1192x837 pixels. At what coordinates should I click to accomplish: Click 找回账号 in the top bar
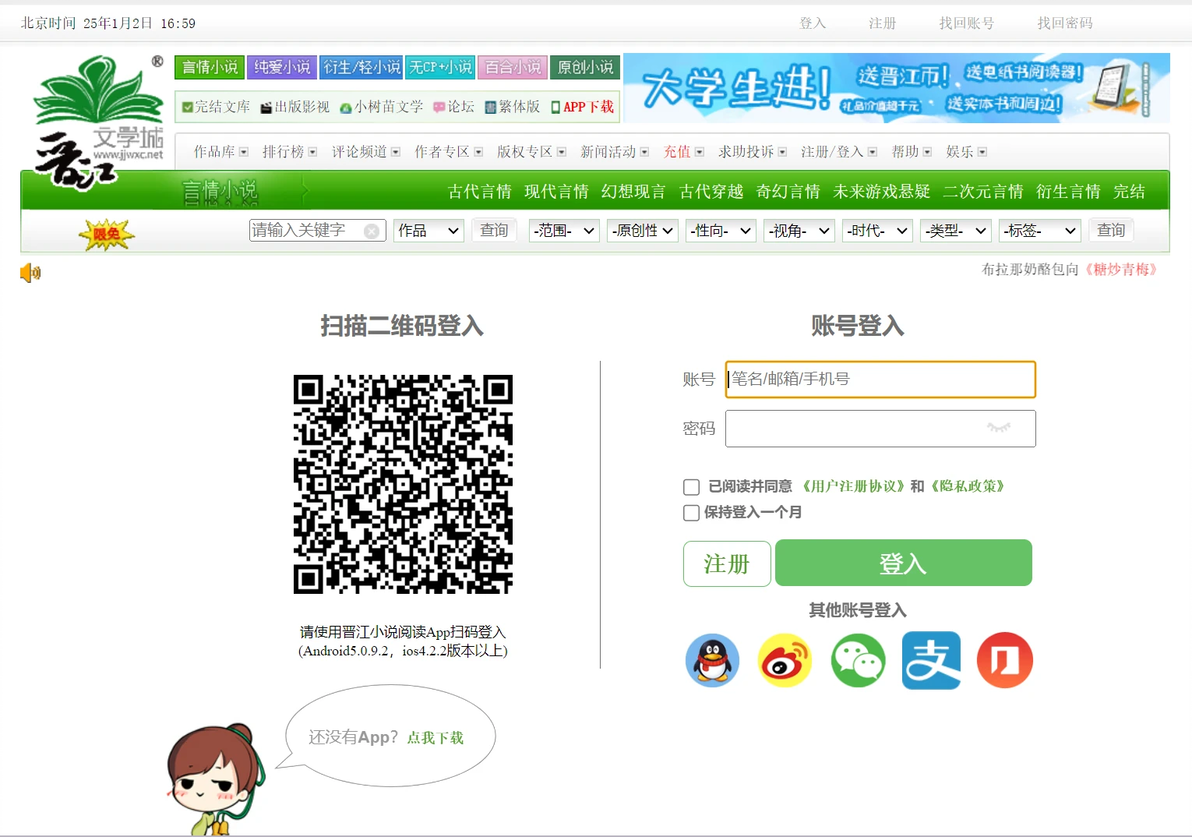pos(966,24)
